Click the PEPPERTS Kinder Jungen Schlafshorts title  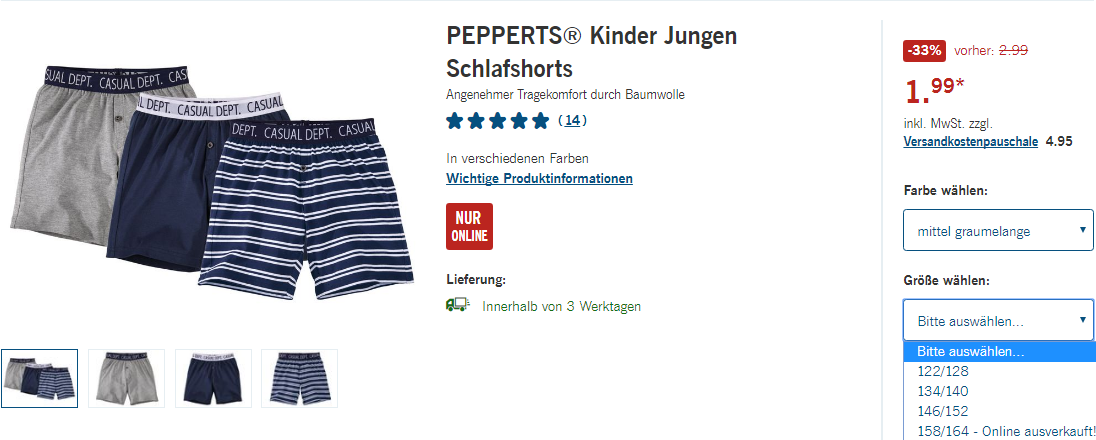click(x=591, y=52)
